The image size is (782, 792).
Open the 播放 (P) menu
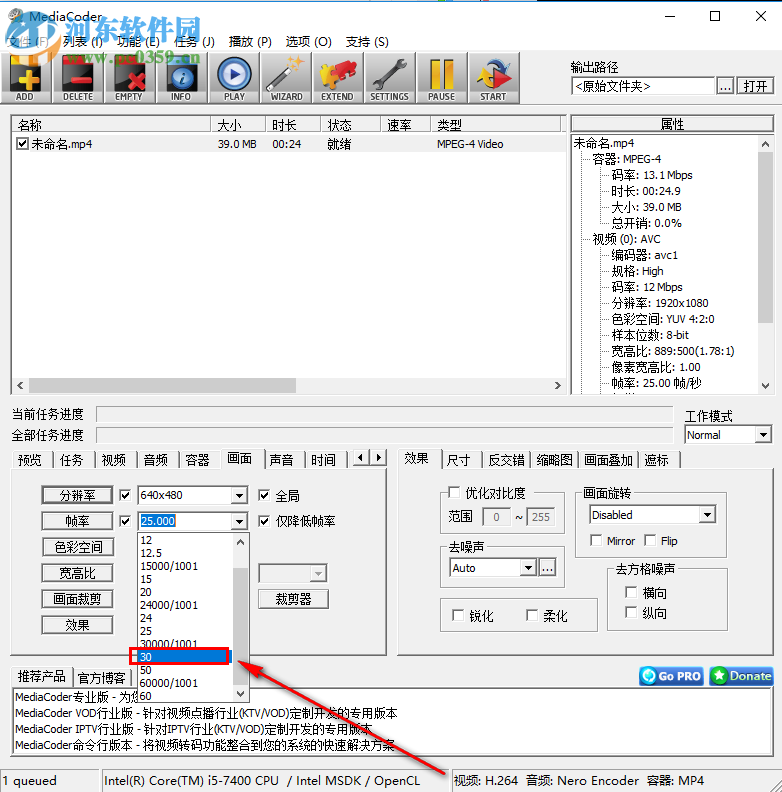click(x=250, y=41)
